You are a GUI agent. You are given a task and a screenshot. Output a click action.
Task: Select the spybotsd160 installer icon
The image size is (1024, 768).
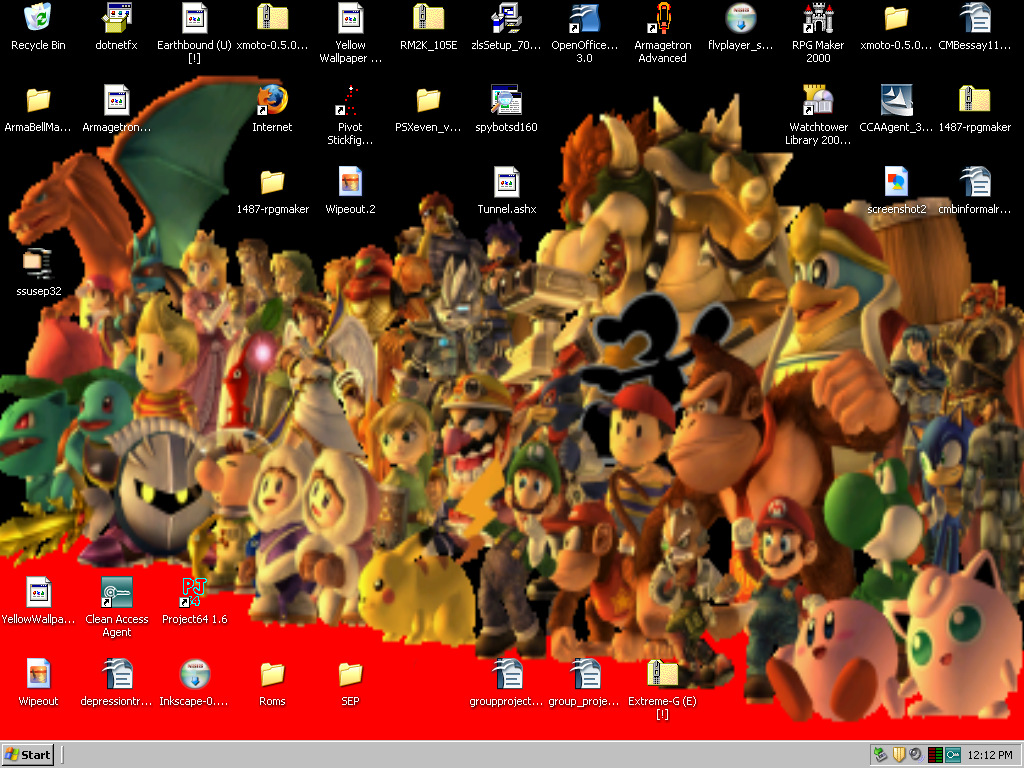tap(506, 100)
